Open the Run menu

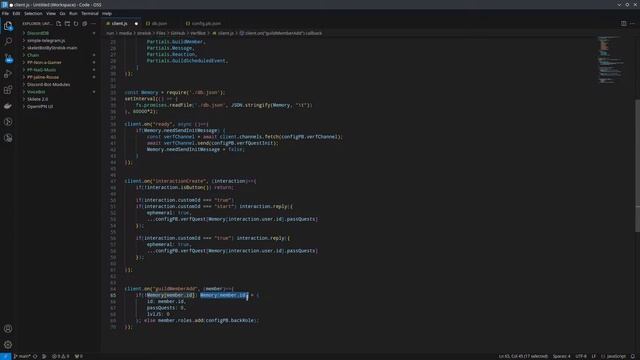pos(73,13)
